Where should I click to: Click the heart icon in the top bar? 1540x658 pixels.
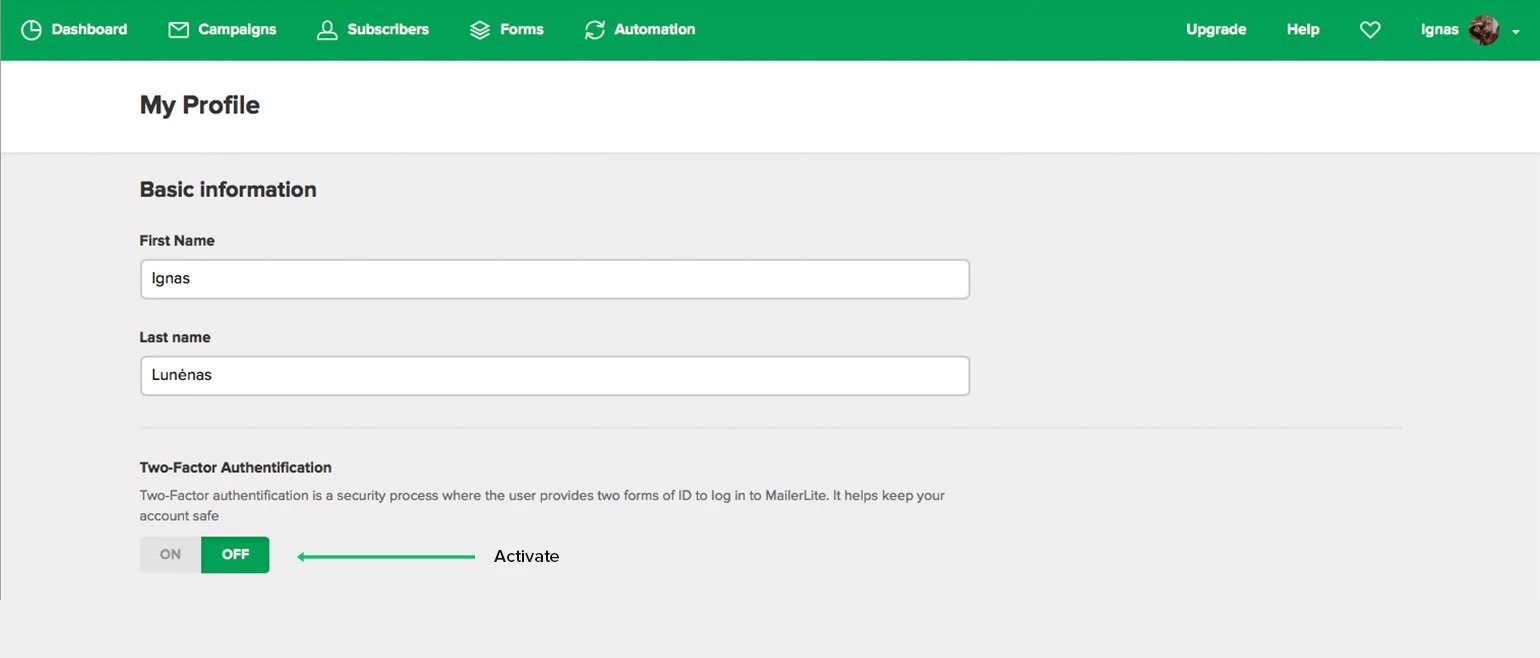click(1370, 30)
